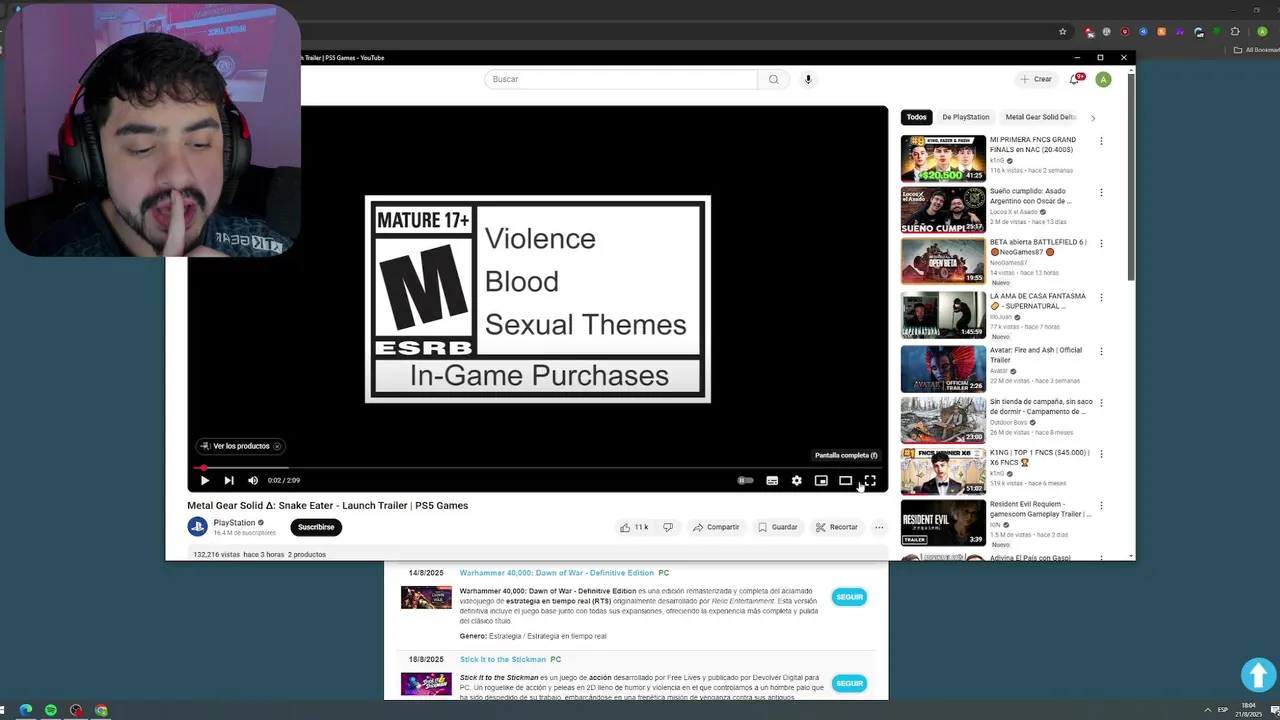The image size is (1280, 720).
Task: Switch to theater mode view
Action: (845, 481)
